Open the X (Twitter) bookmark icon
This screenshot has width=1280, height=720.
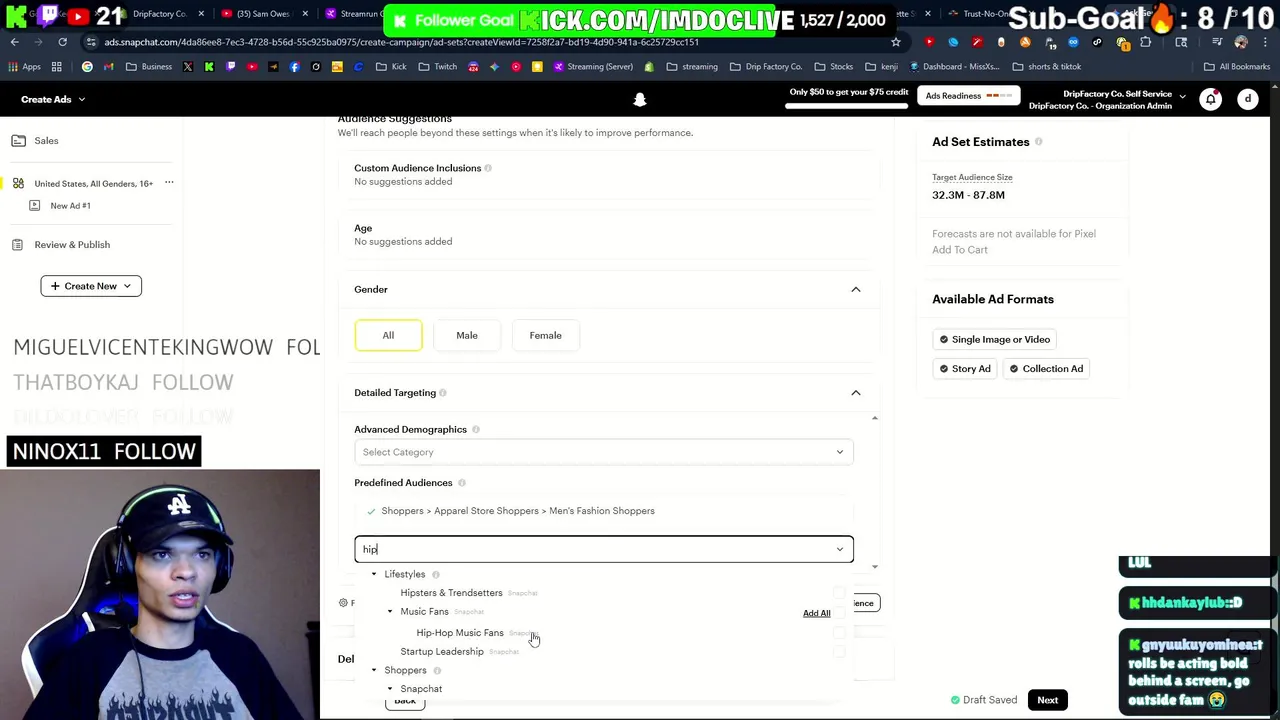pos(189,67)
